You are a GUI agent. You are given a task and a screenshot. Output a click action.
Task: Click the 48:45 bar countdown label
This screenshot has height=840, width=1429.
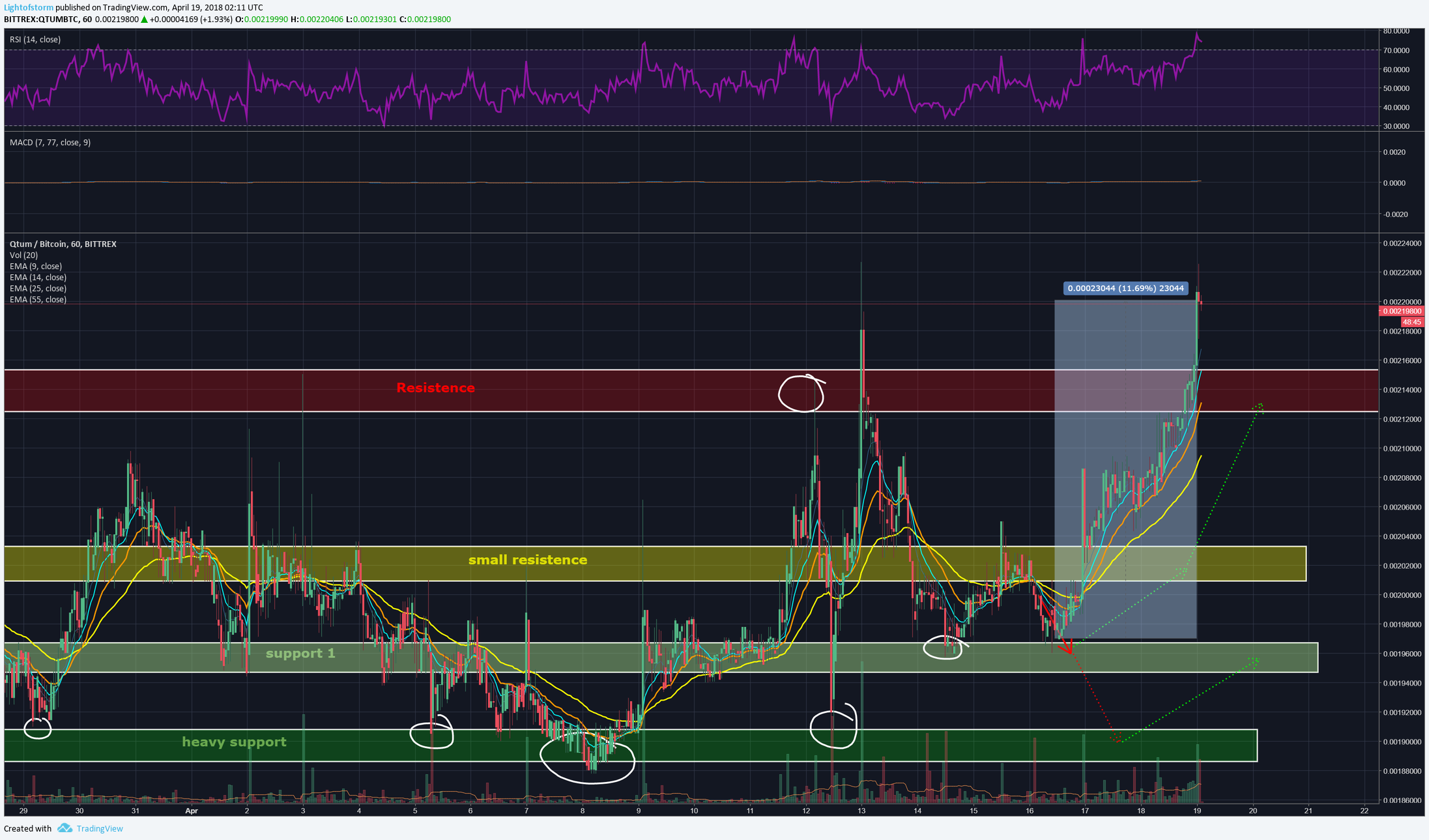point(1412,322)
